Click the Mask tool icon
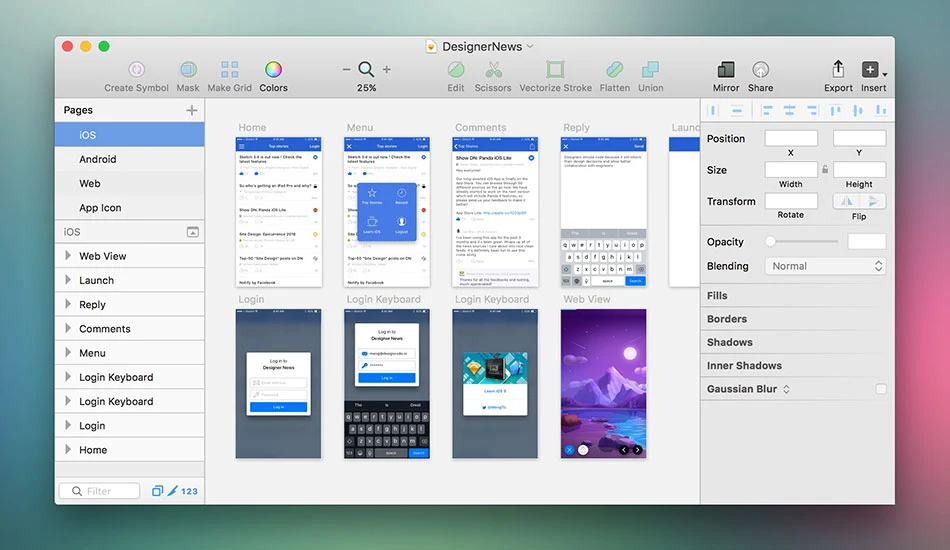 click(188, 70)
